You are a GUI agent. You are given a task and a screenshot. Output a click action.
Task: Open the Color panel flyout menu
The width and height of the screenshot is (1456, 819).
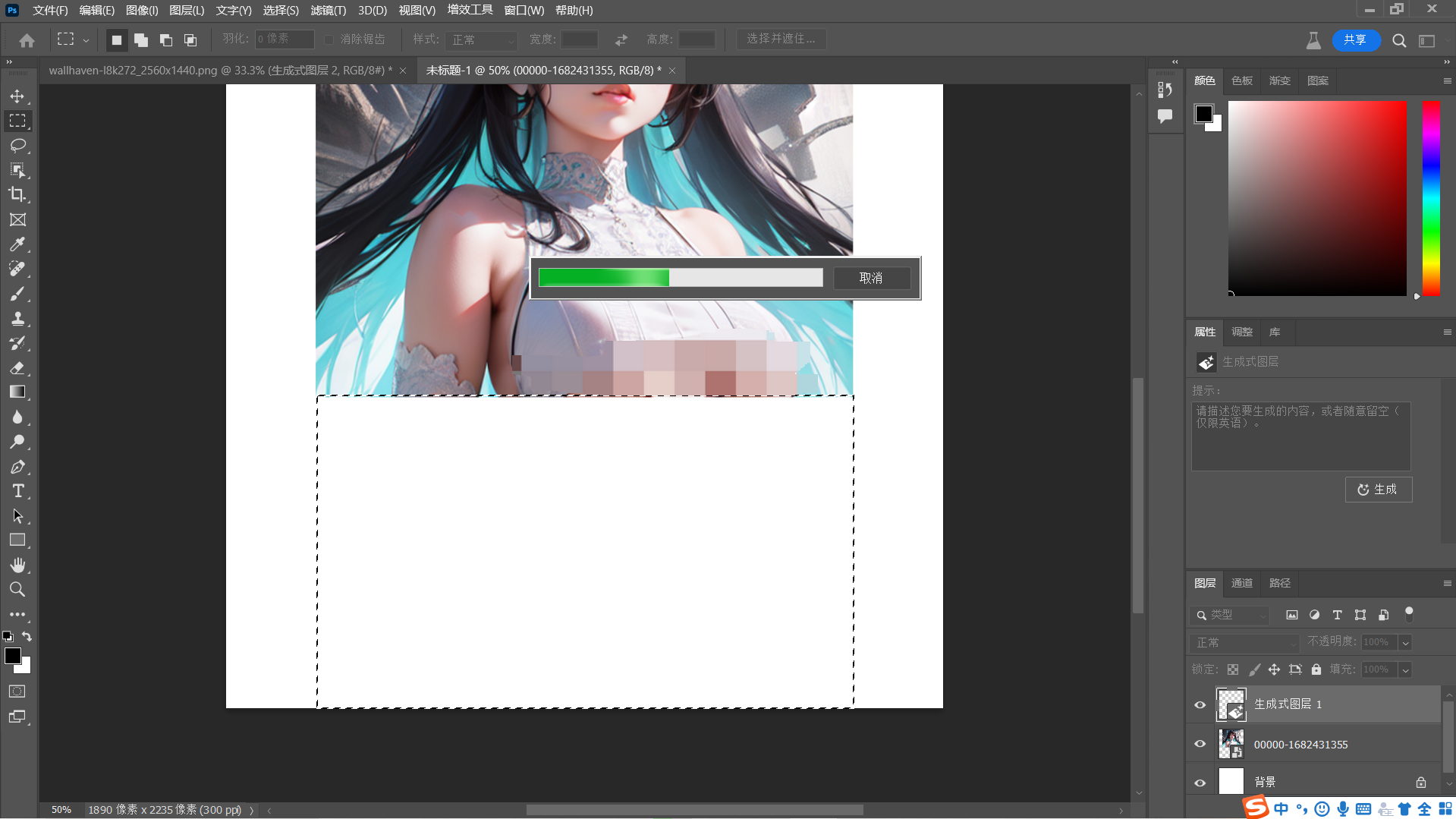coord(1447,80)
